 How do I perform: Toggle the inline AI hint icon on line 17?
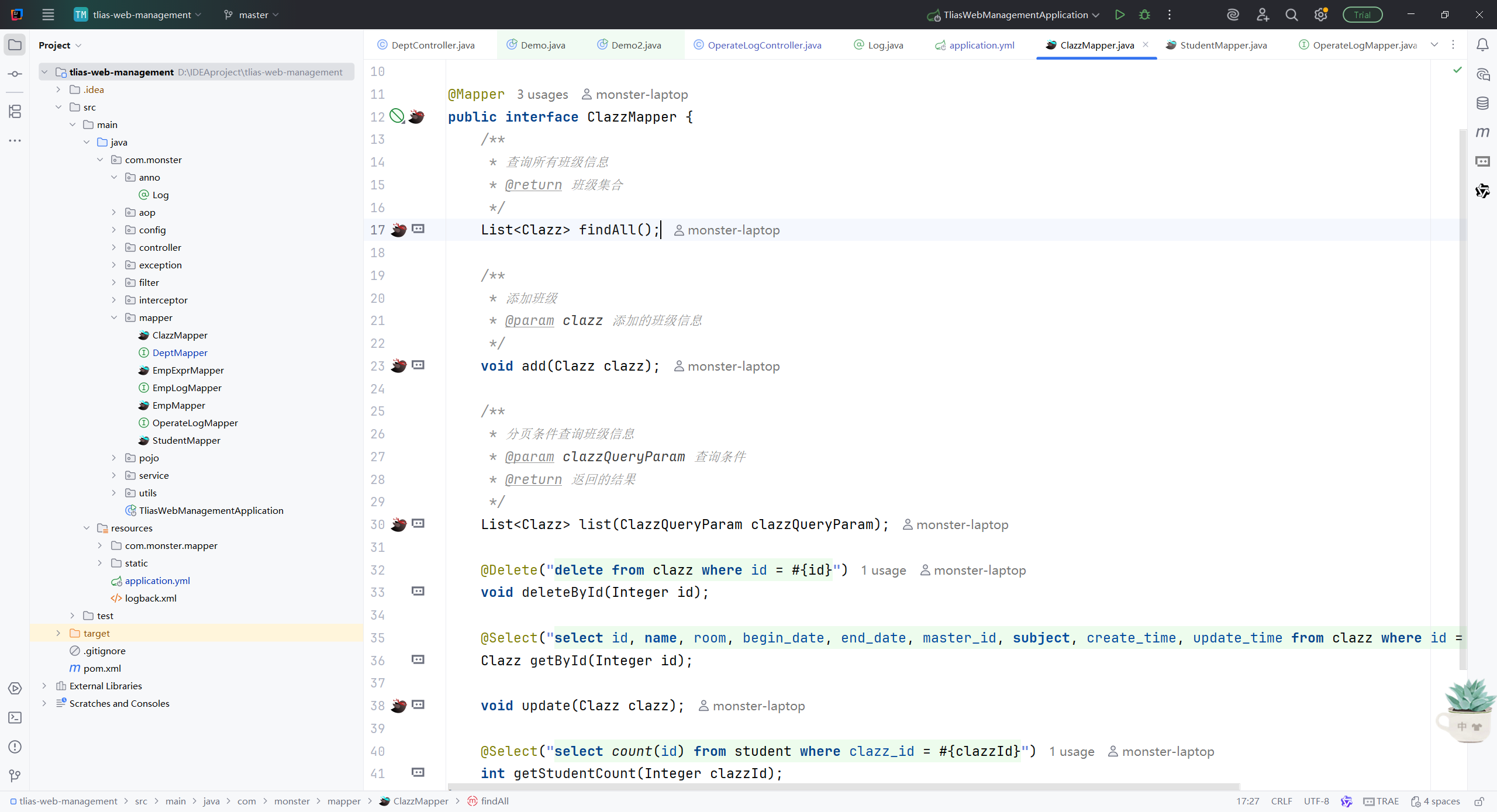[418, 230]
